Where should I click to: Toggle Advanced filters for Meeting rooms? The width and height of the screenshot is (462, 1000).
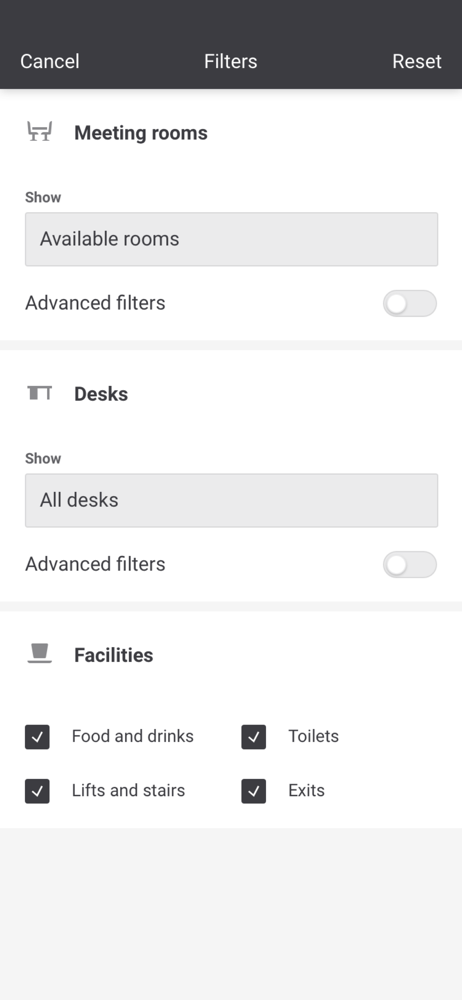point(410,304)
